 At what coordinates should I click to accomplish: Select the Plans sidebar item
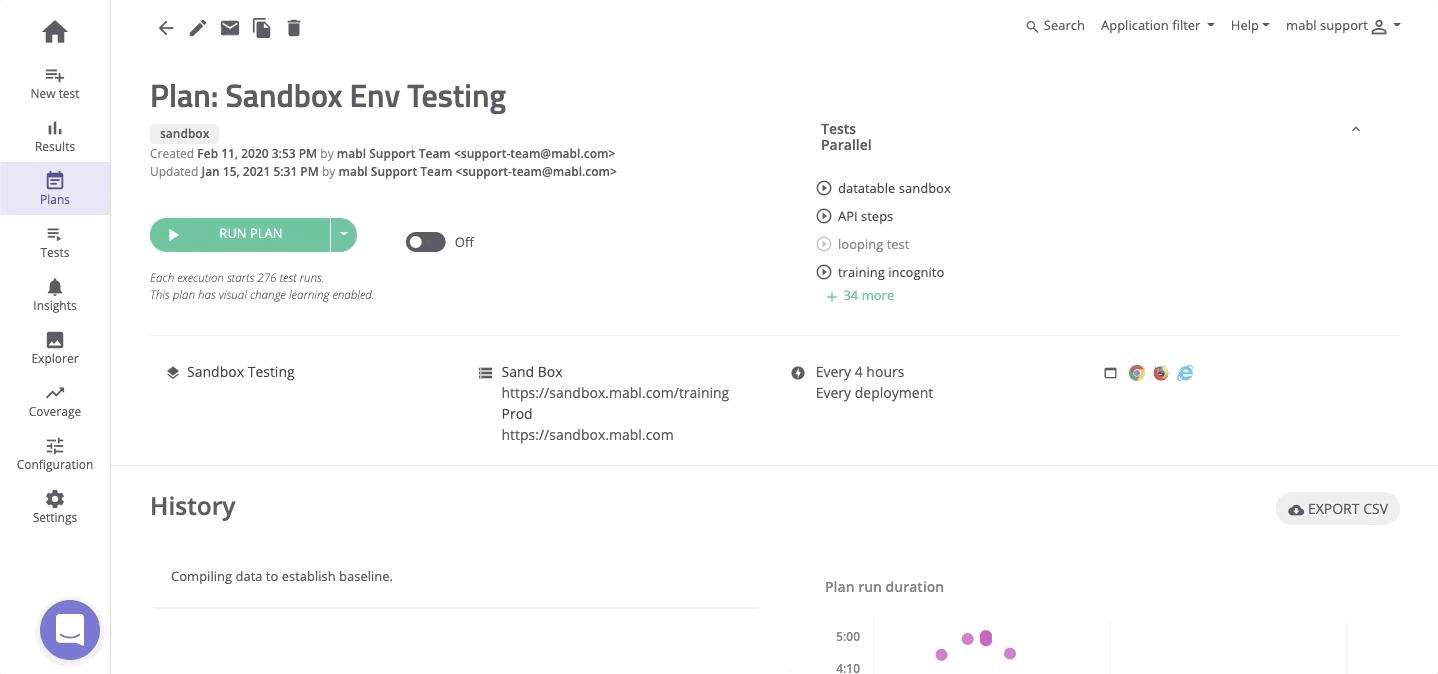(55, 189)
